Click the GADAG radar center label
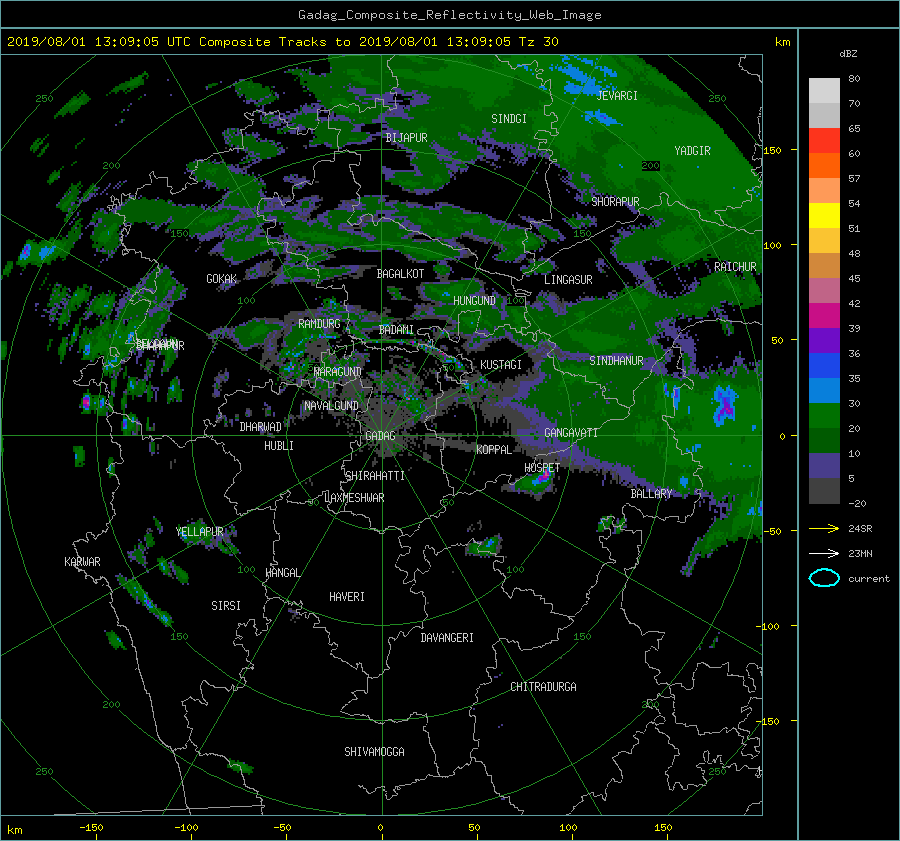The height and width of the screenshot is (841, 900). [380, 436]
